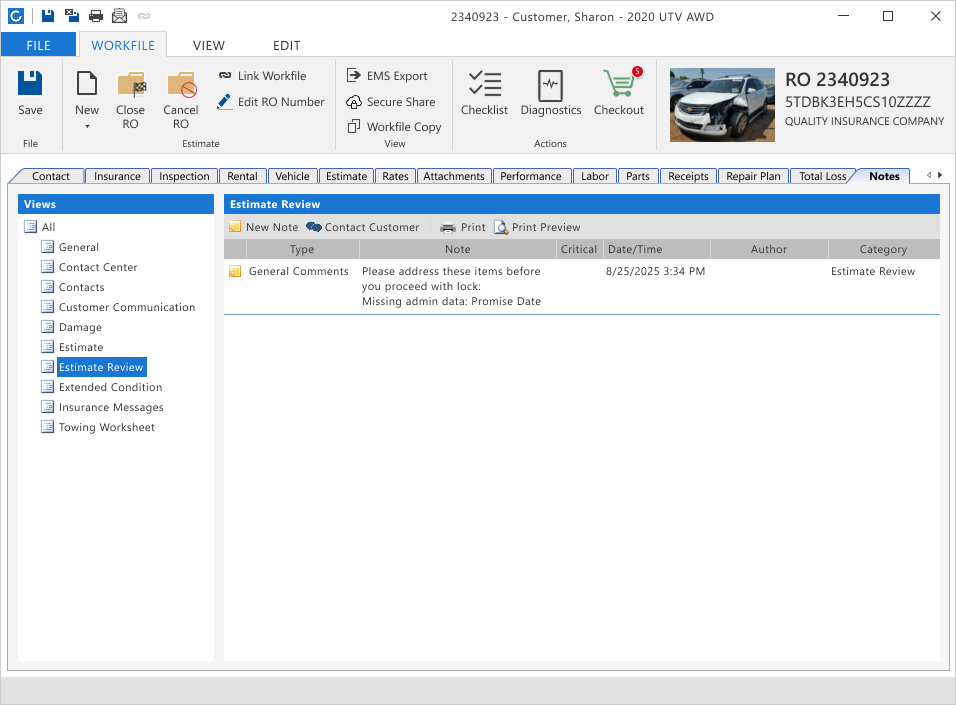Open the Parts tab
This screenshot has height=705, width=956.
[x=638, y=176]
